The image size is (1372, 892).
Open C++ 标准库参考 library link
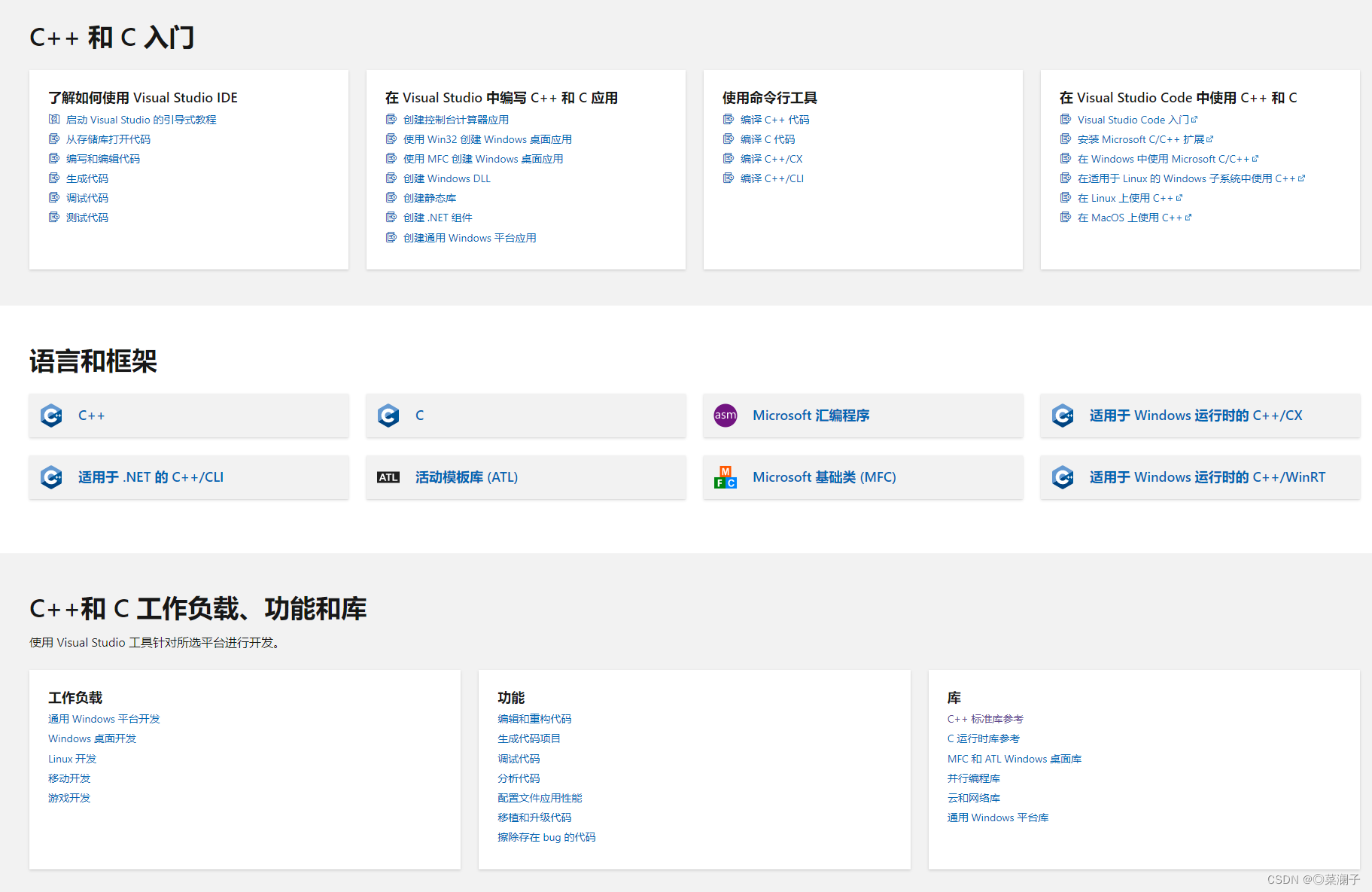pos(985,719)
